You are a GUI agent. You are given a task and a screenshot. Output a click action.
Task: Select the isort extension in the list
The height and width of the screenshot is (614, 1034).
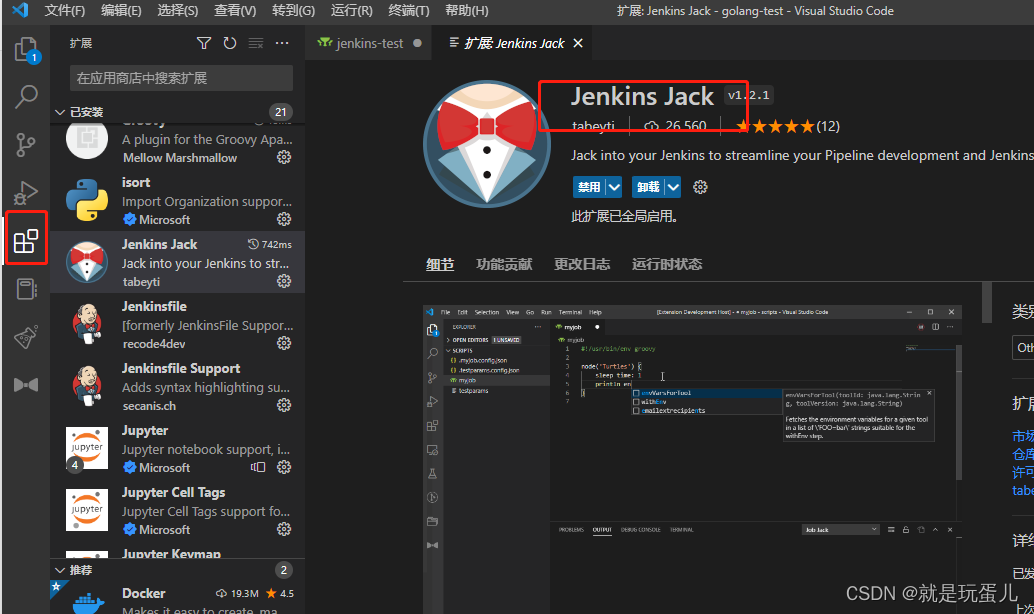click(x=177, y=200)
